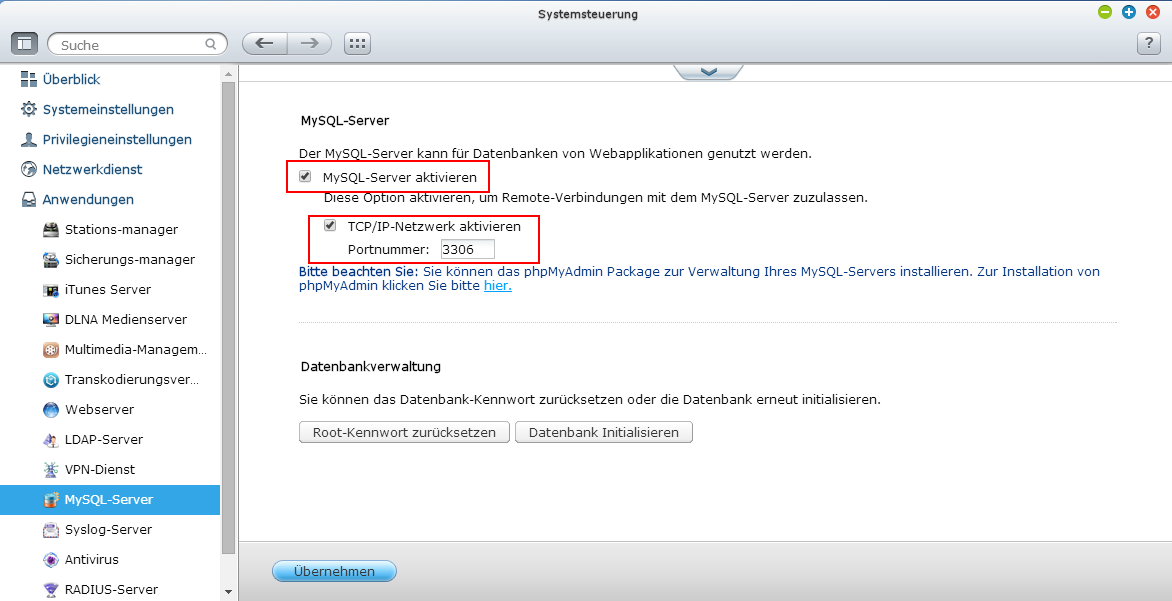Viewport: 1172px width, 601px height.
Task: Select Sicherungs-manager entry
Action: 129,259
